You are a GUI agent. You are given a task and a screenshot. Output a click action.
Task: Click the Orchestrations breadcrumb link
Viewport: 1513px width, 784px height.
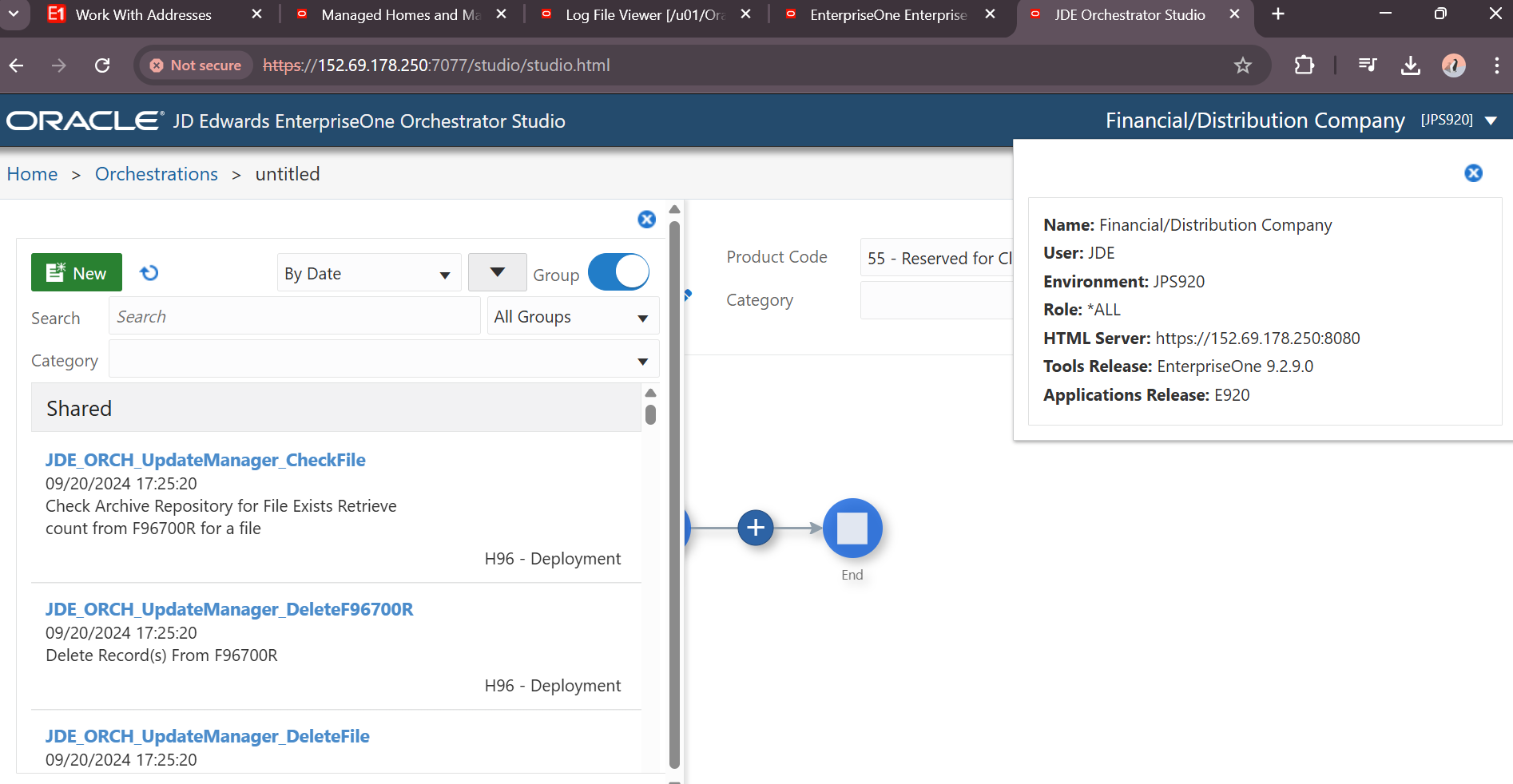click(x=157, y=174)
